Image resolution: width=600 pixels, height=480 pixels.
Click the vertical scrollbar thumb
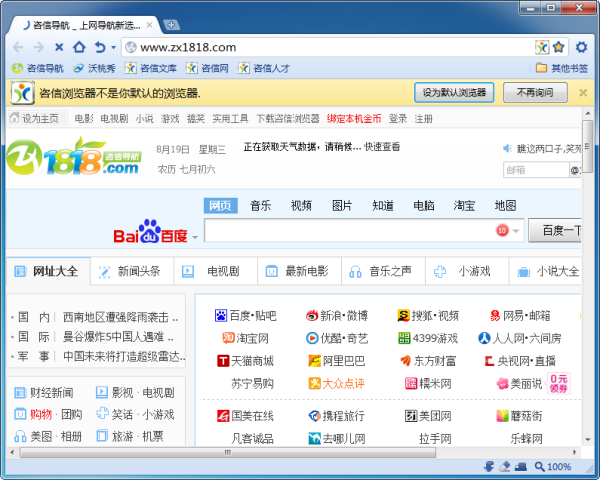[x=588, y=146]
